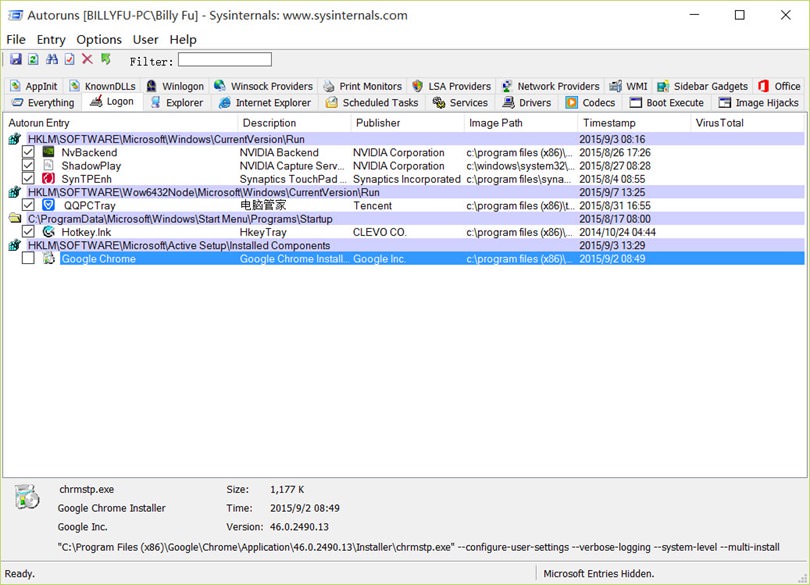Click the Find binoculars icon

[x=52, y=59]
